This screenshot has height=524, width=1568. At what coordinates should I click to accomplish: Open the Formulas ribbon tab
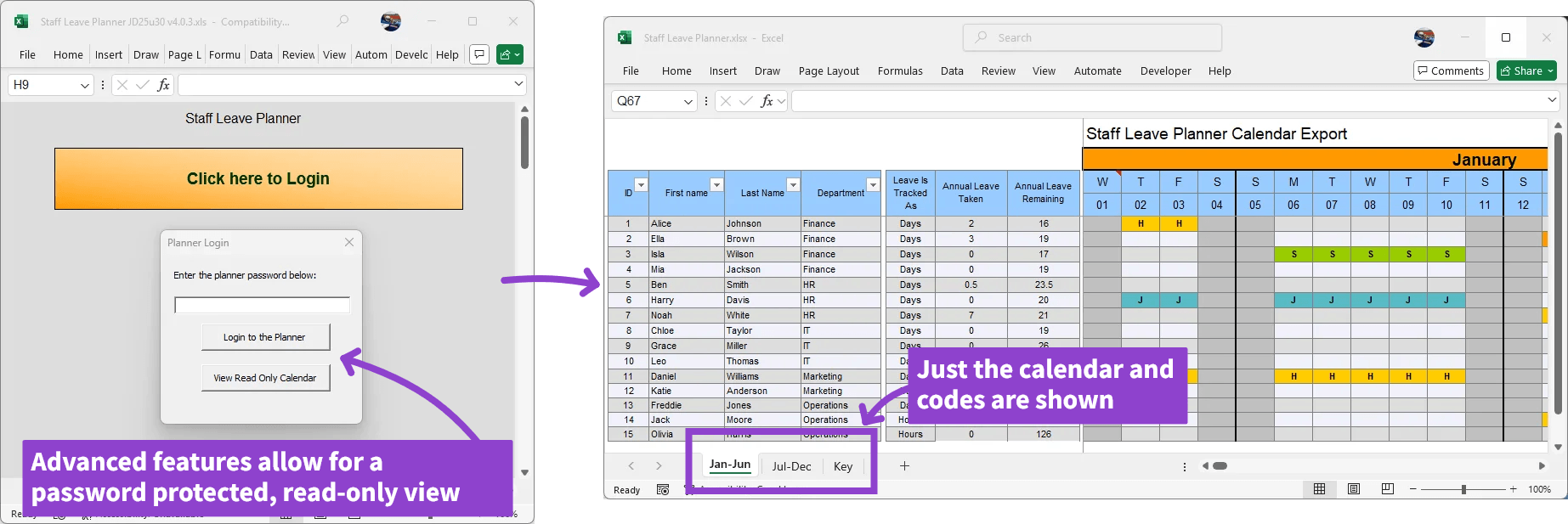coord(899,71)
